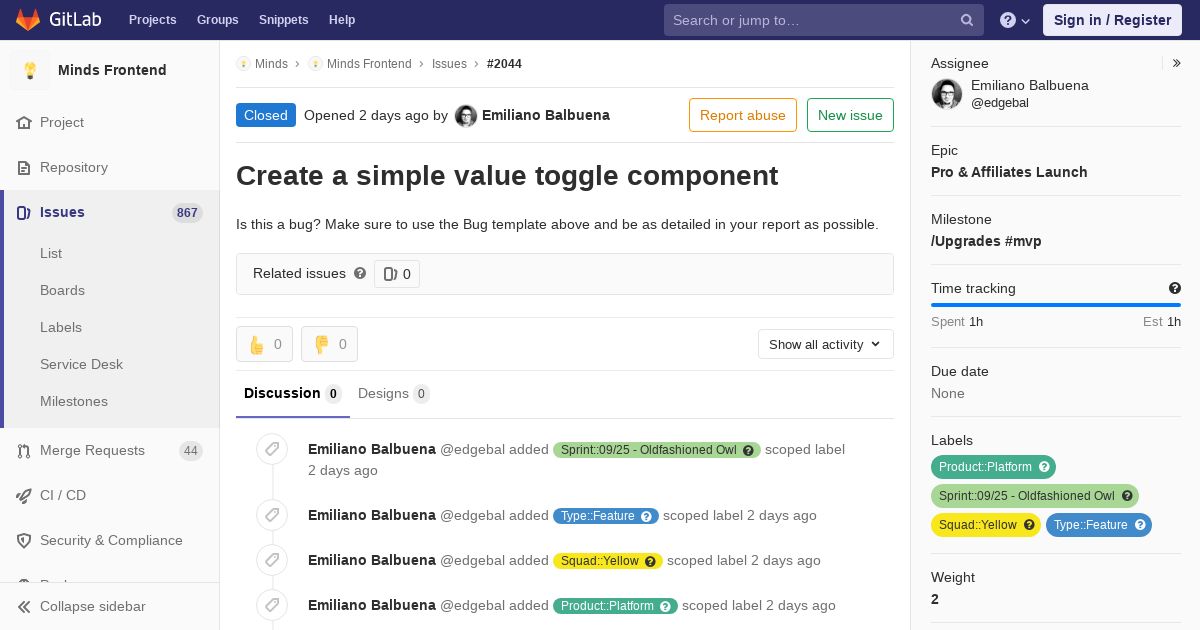Click the Pro & Affiliates Launch epic link
Image resolution: width=1200 pixels, height=630 pixels.
[x=1009, y=172]
